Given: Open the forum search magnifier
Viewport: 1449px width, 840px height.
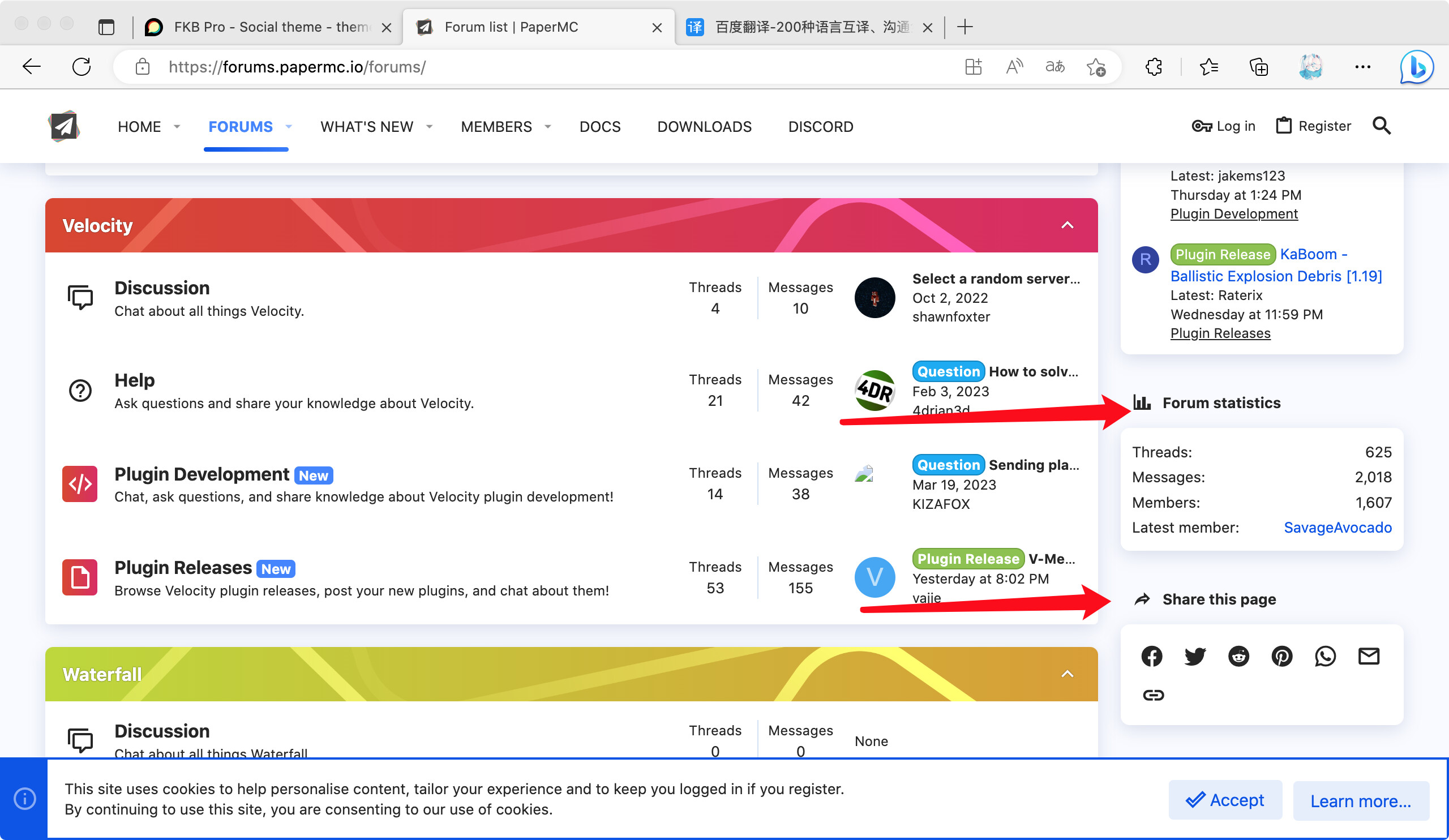Looking at the screenshot, I should pyautogui.click(x=1382, y=126).
